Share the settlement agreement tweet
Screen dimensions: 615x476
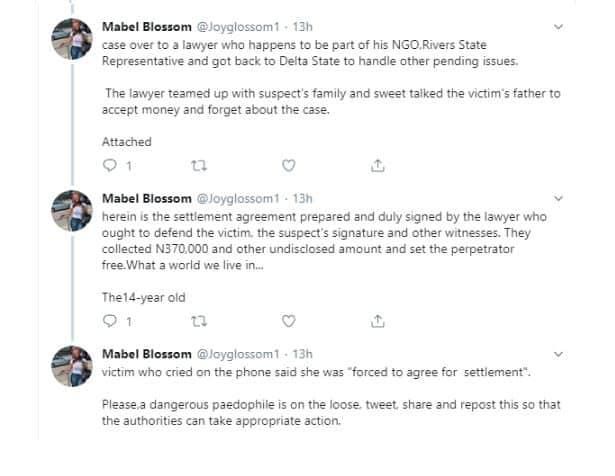[378, 321]
